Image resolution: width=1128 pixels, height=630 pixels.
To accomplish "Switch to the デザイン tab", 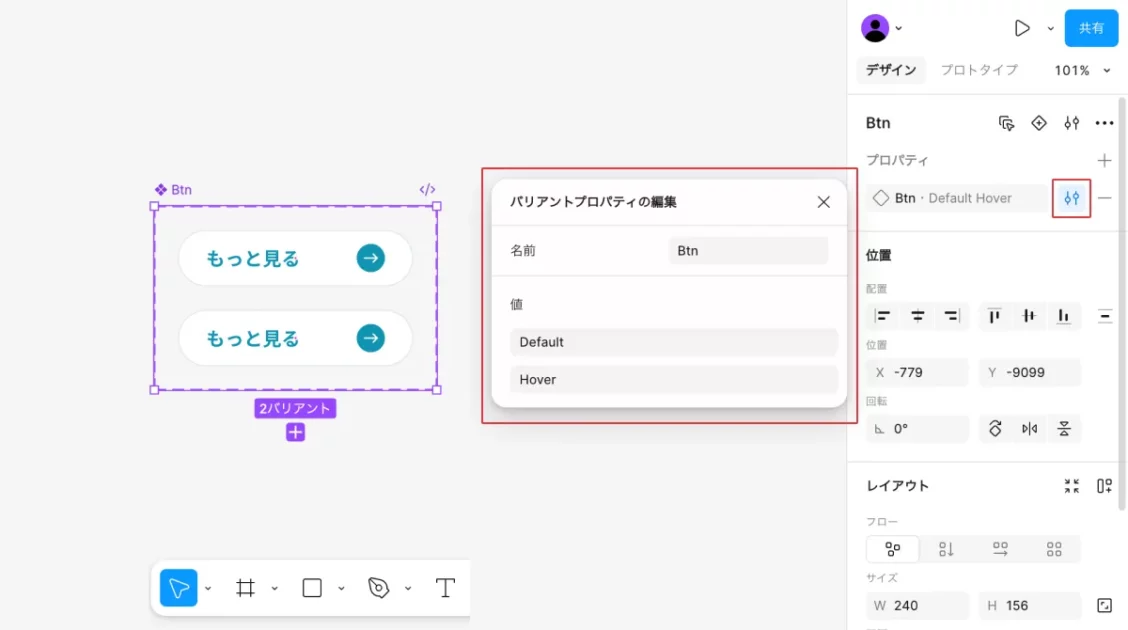I will tap(891, 70).
